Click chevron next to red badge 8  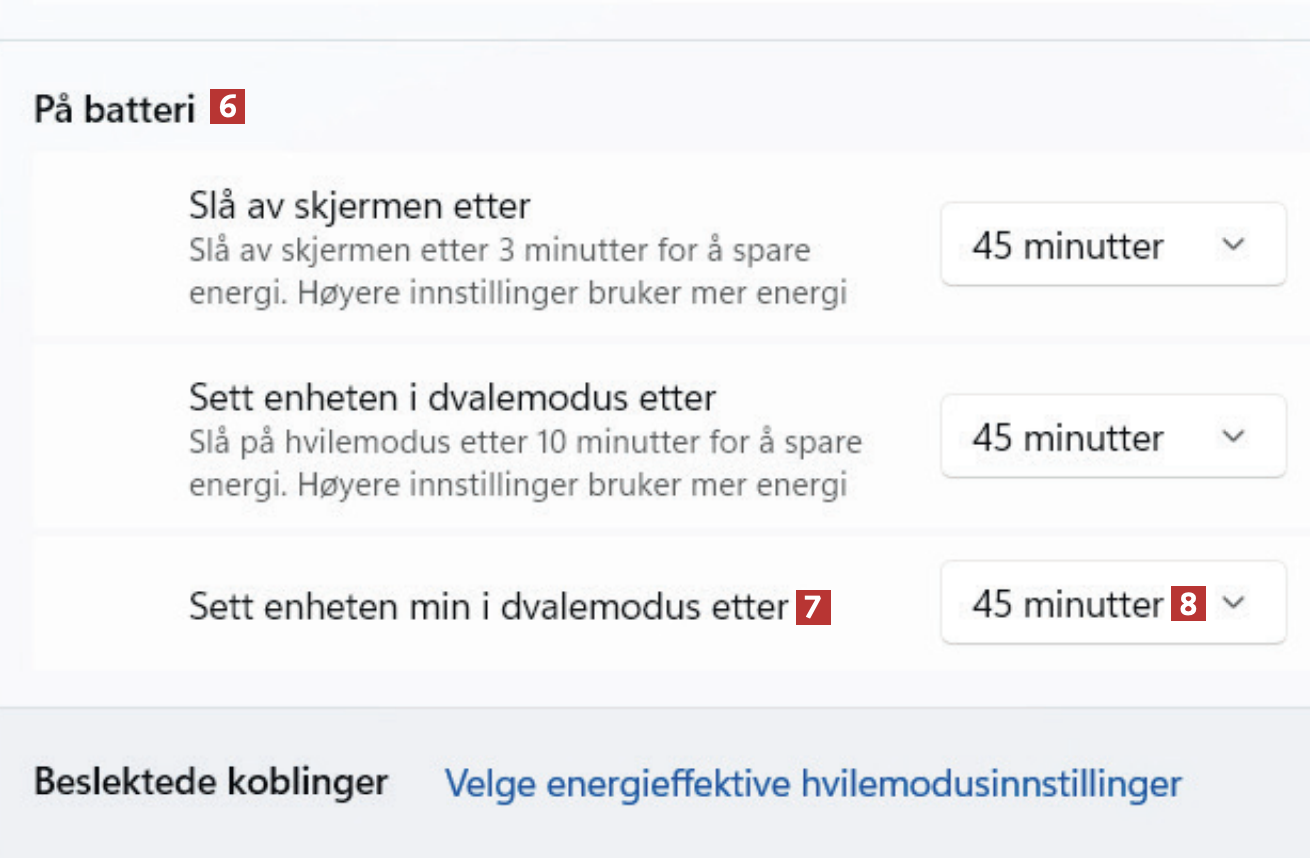click(x=1234, y=602)
